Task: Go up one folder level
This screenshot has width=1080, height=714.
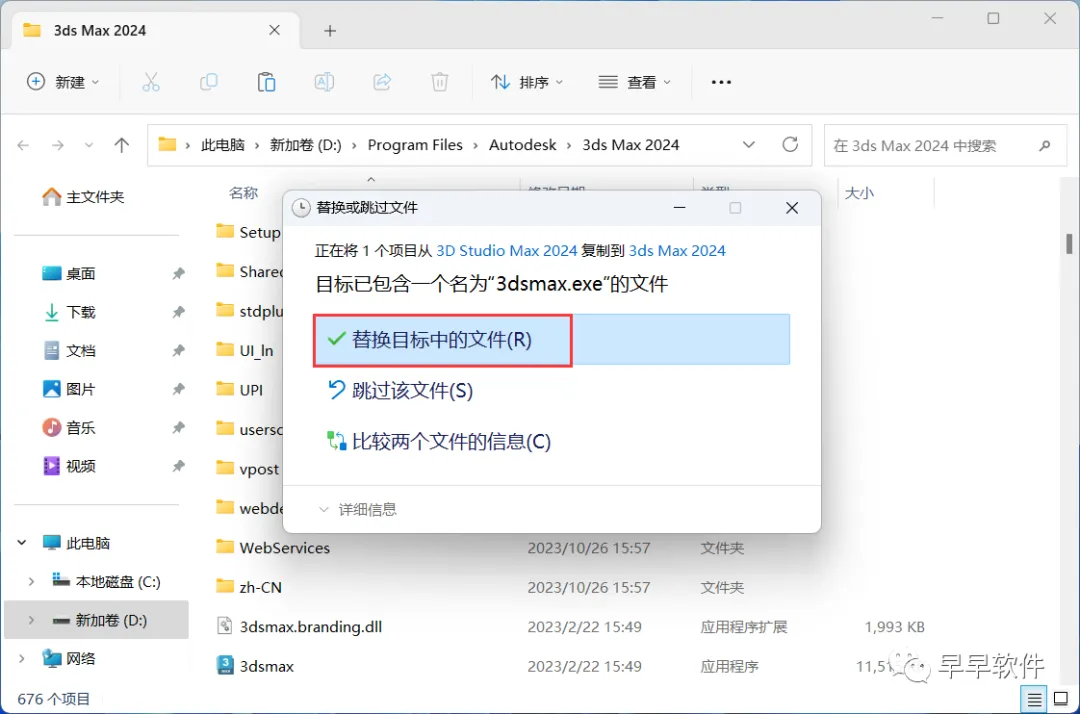Action: point(121,145)
